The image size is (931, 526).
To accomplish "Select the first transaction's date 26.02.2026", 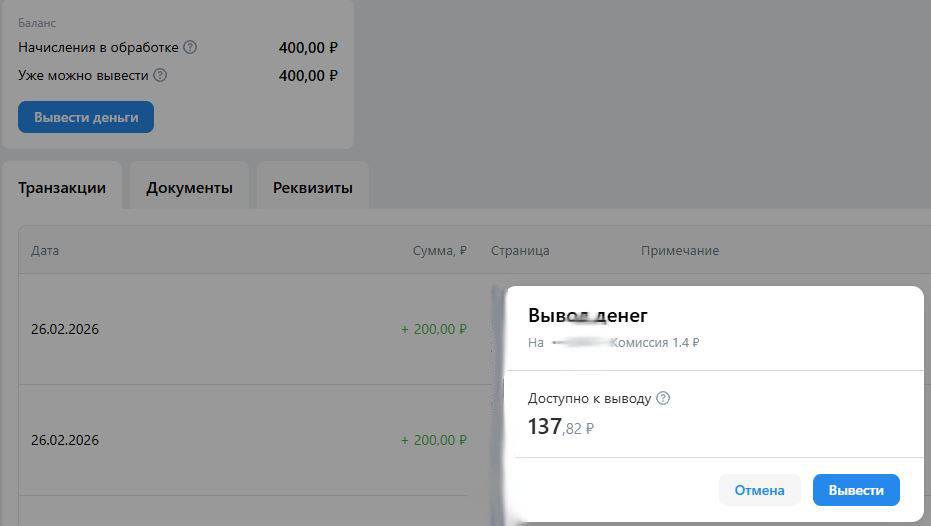I will pos(65,329).
